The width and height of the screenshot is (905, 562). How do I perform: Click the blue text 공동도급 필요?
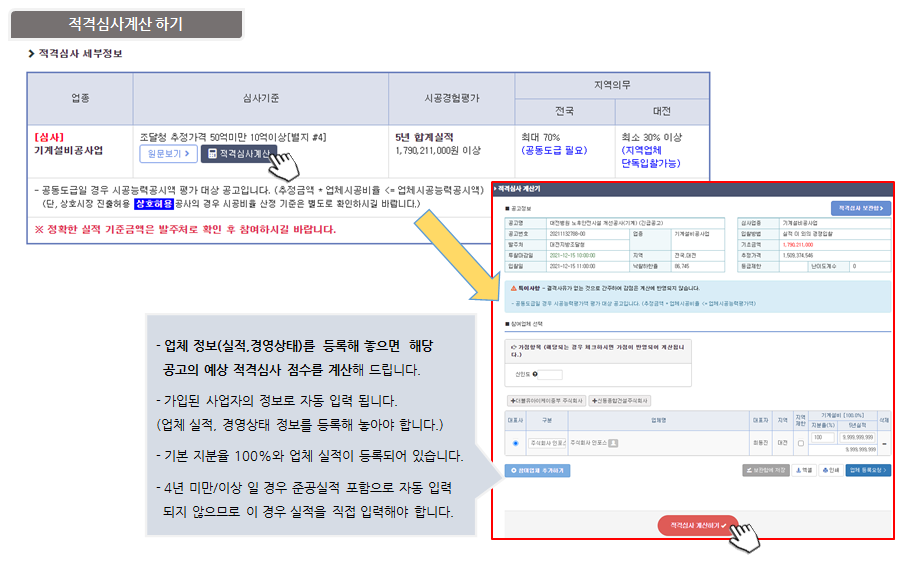[x=554, y=151]
